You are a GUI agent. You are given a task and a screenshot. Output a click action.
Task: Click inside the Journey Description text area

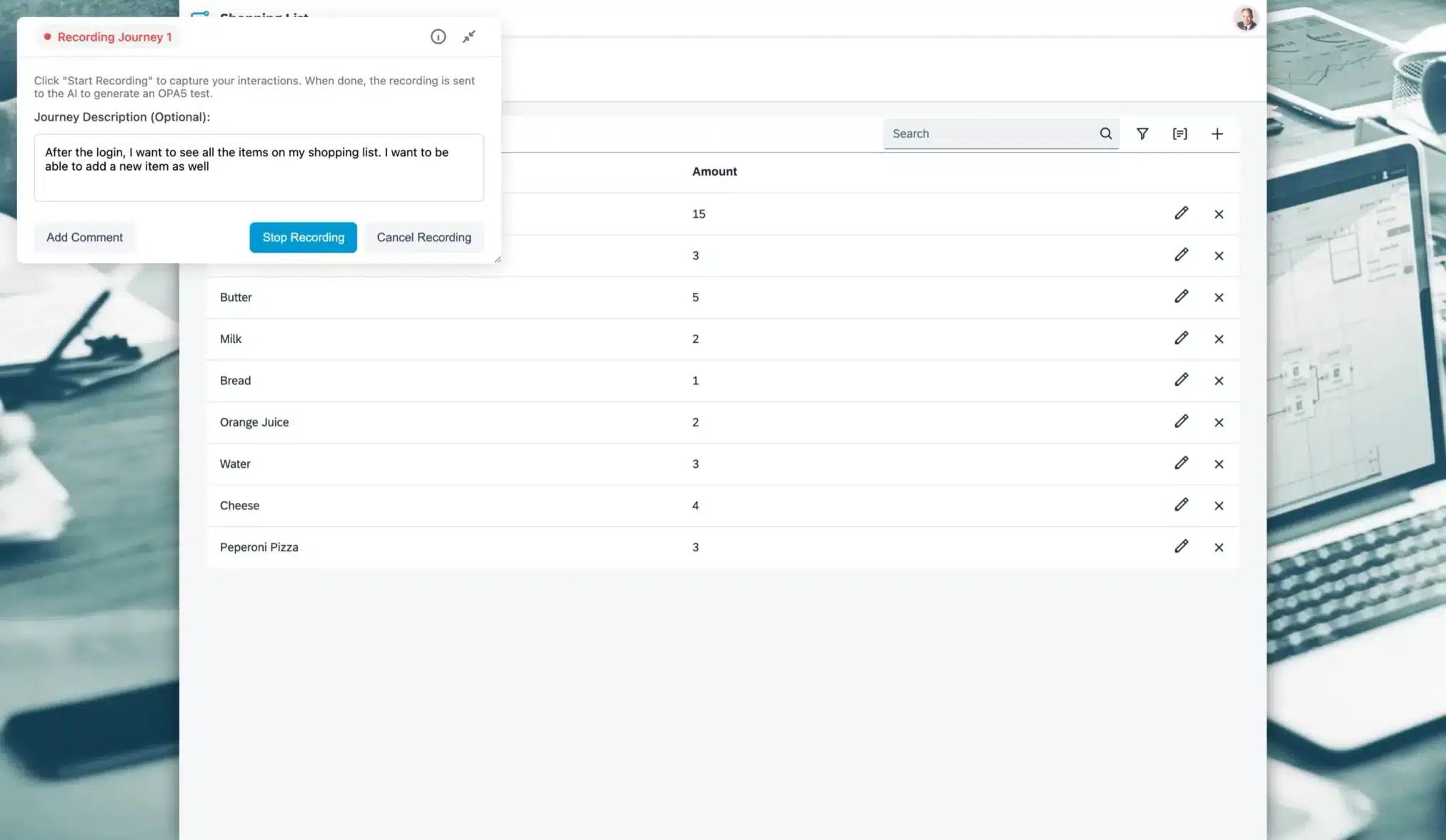coord(259,168)
